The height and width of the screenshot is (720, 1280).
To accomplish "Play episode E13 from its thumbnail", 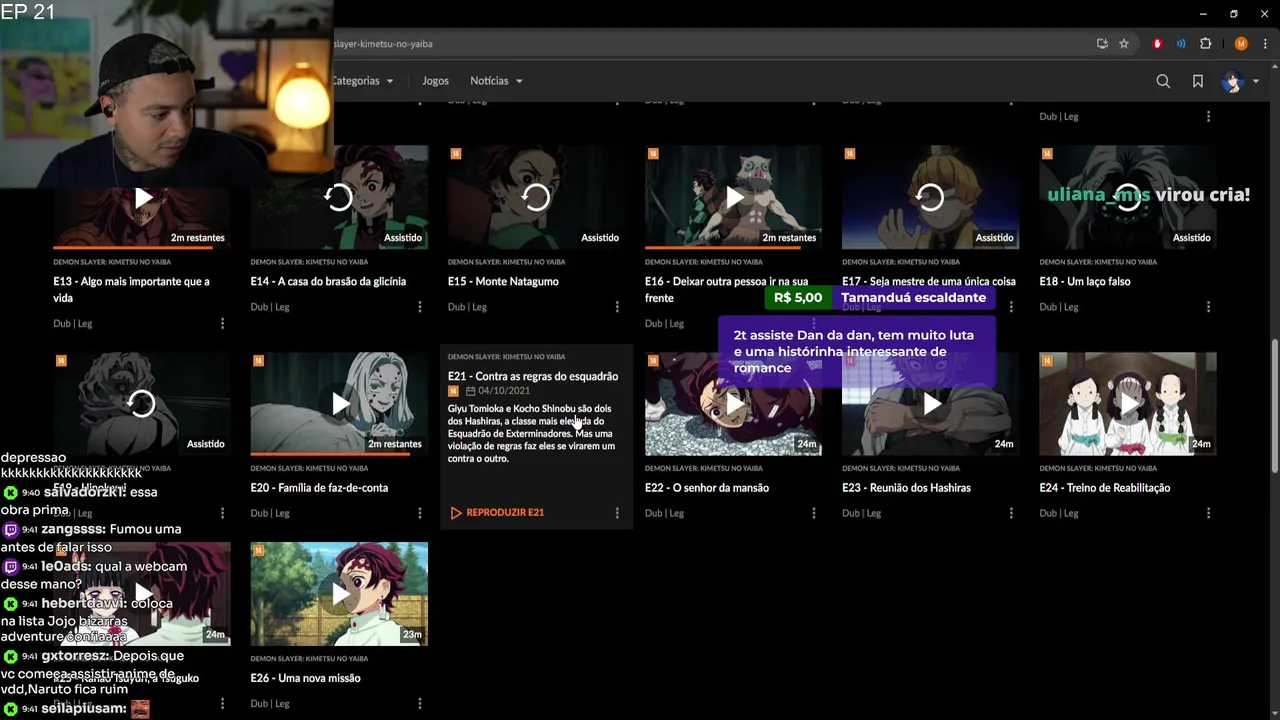I will 143,198.
